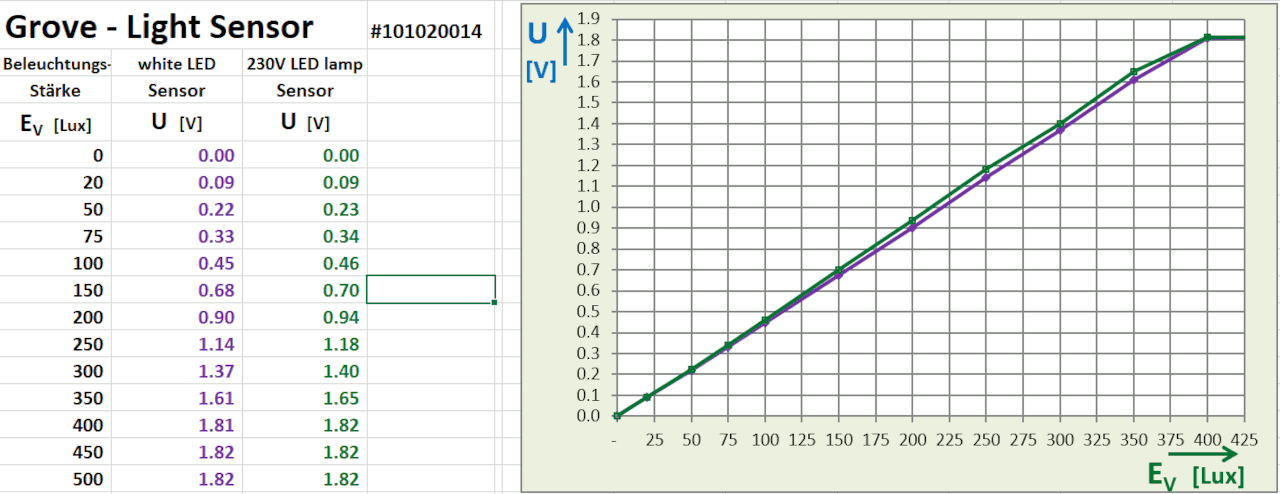
Task: Click the chart data point at 400 Lux
Action: click(1207, 38)
